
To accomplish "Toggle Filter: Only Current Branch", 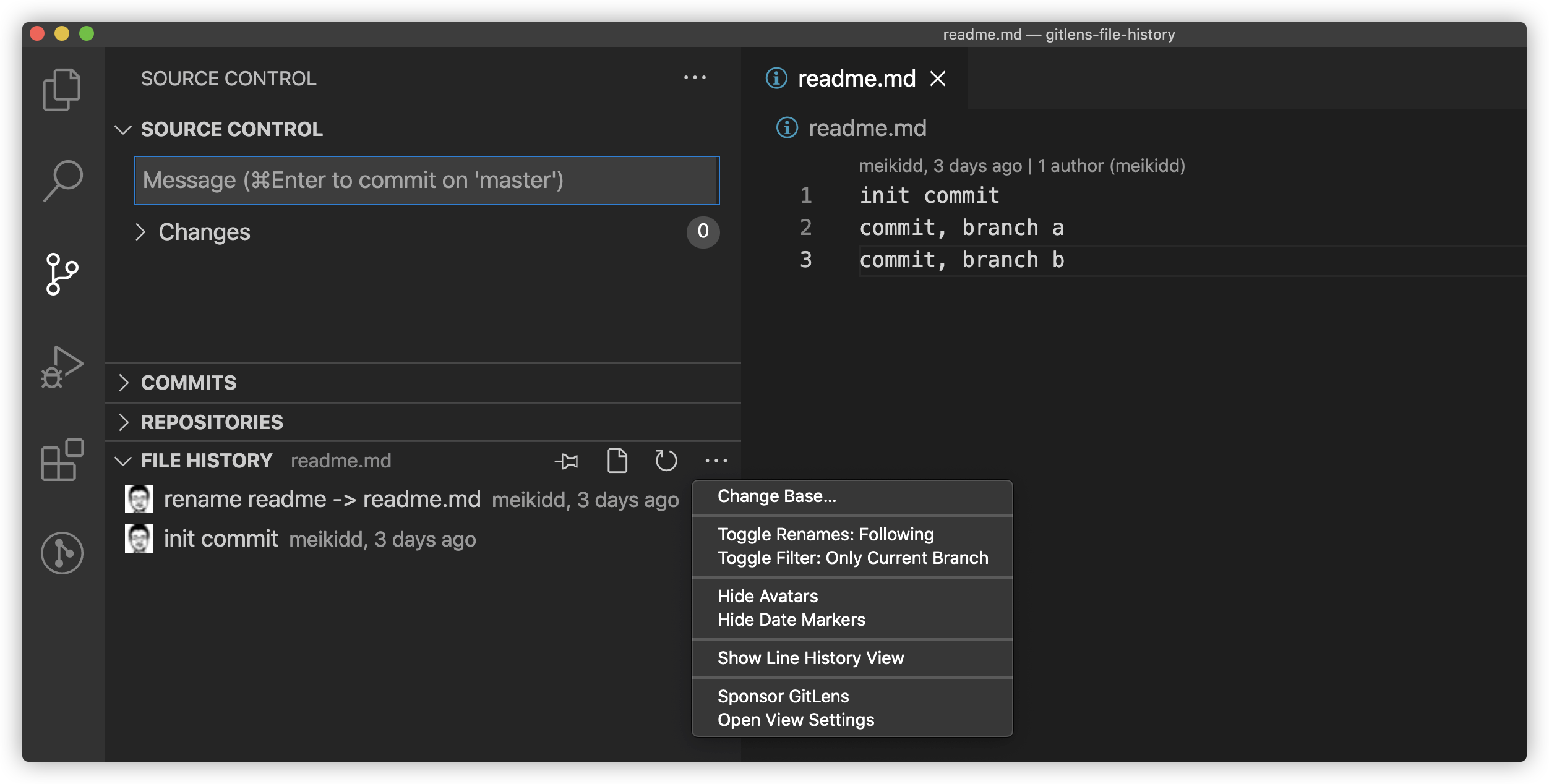I will (x=852, y=557).
